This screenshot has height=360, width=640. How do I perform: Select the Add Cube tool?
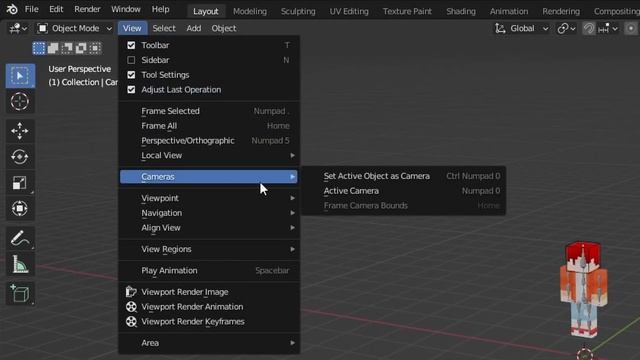point(20,293)
